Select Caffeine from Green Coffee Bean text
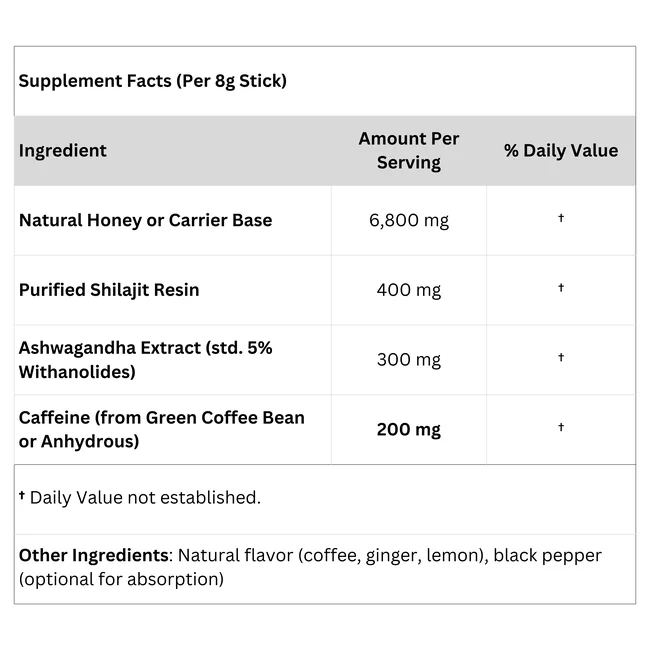Viewport: 650px width, 650px height. pos(162,429)
